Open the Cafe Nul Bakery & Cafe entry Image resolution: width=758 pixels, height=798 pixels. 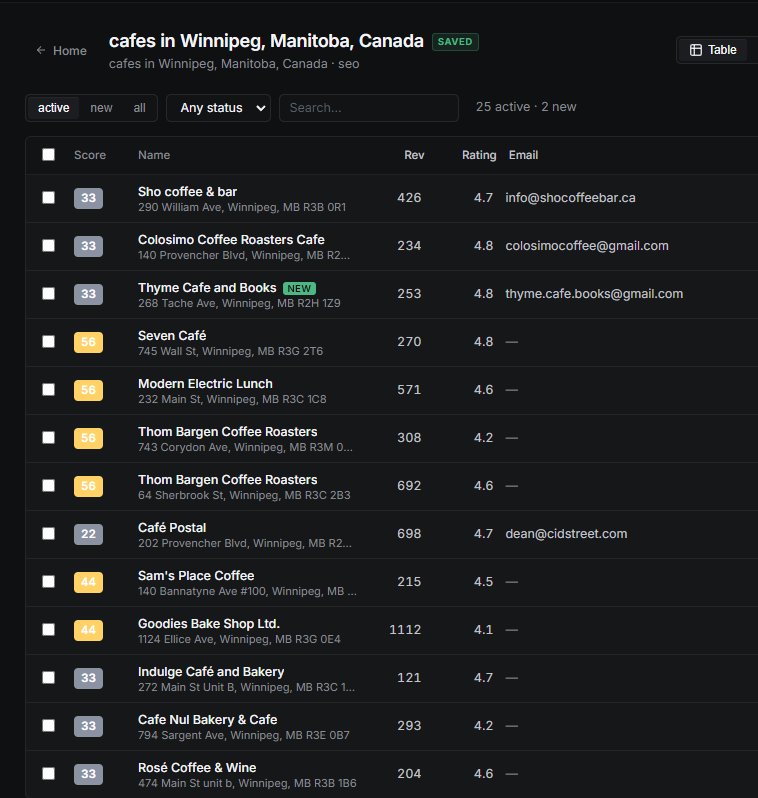[208, 720]
